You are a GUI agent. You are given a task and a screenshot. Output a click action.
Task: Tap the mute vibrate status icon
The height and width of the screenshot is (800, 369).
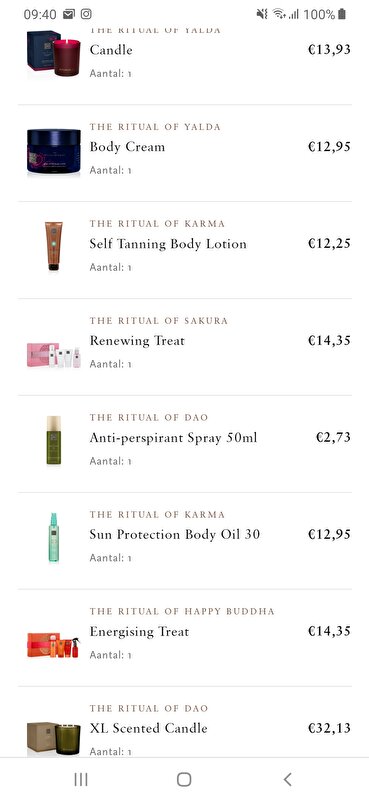pos(262,14)
